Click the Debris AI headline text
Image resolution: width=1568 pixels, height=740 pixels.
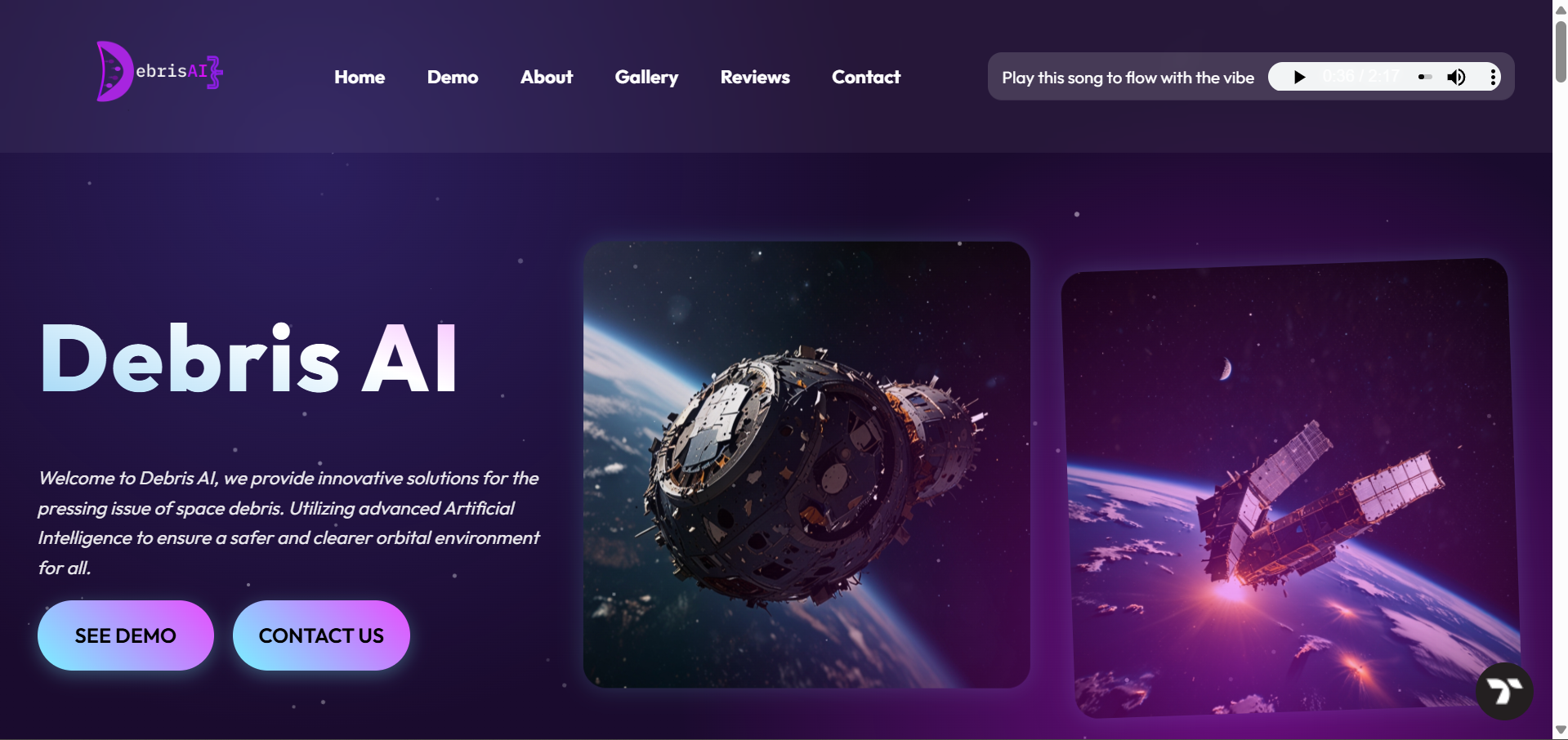[x=249, y=359]
